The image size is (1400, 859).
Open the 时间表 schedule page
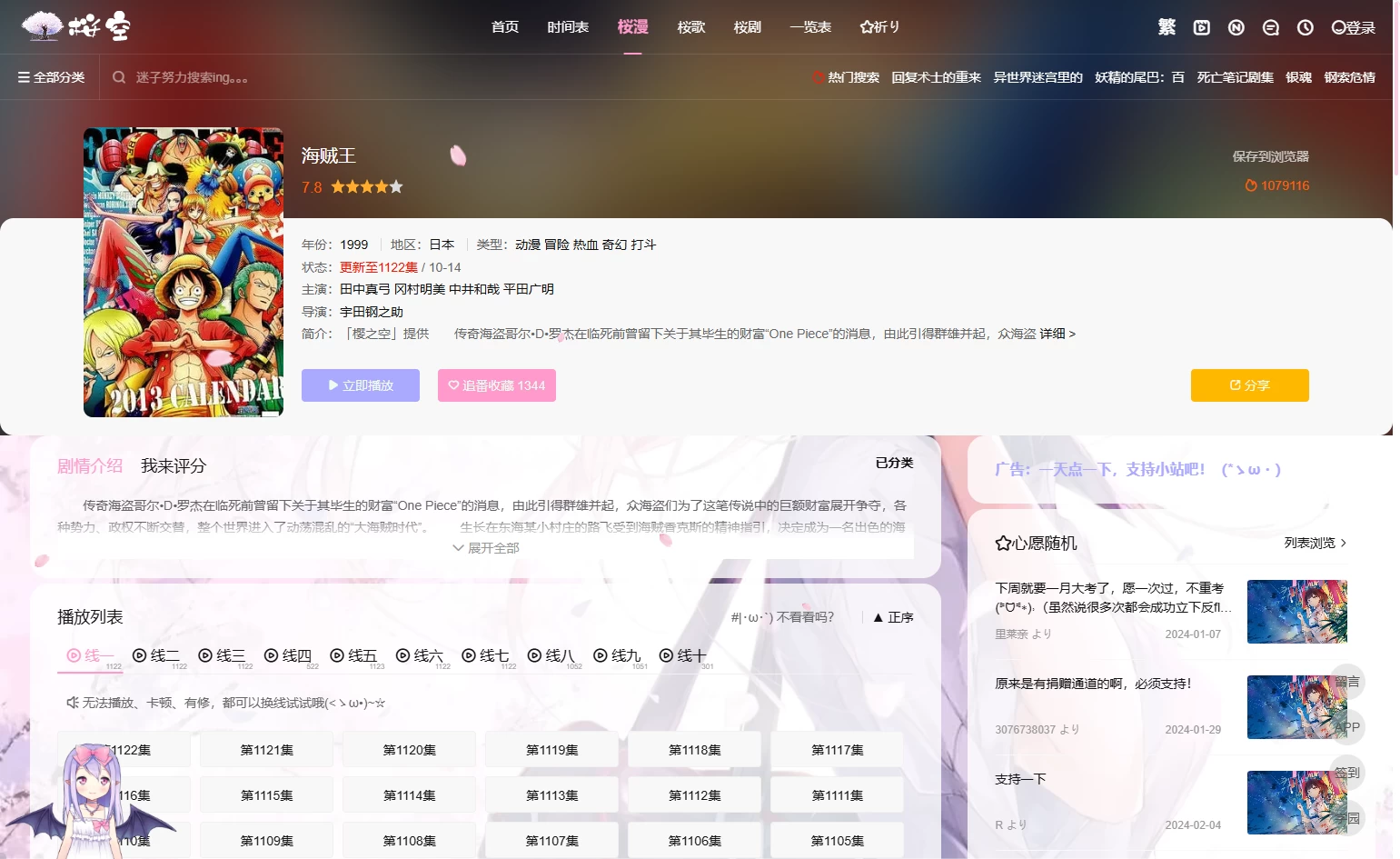tap(568, 27)
